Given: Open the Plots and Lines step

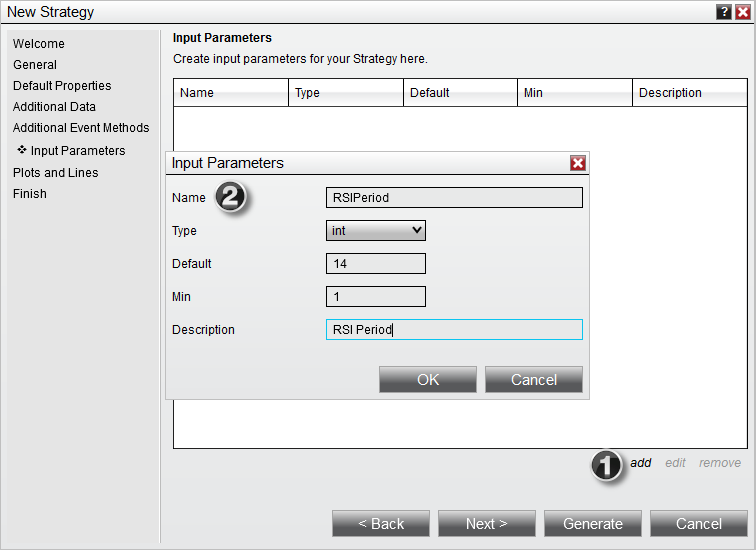Looking at the screenshot, I should pyautogui.click(x=55, y=173).
